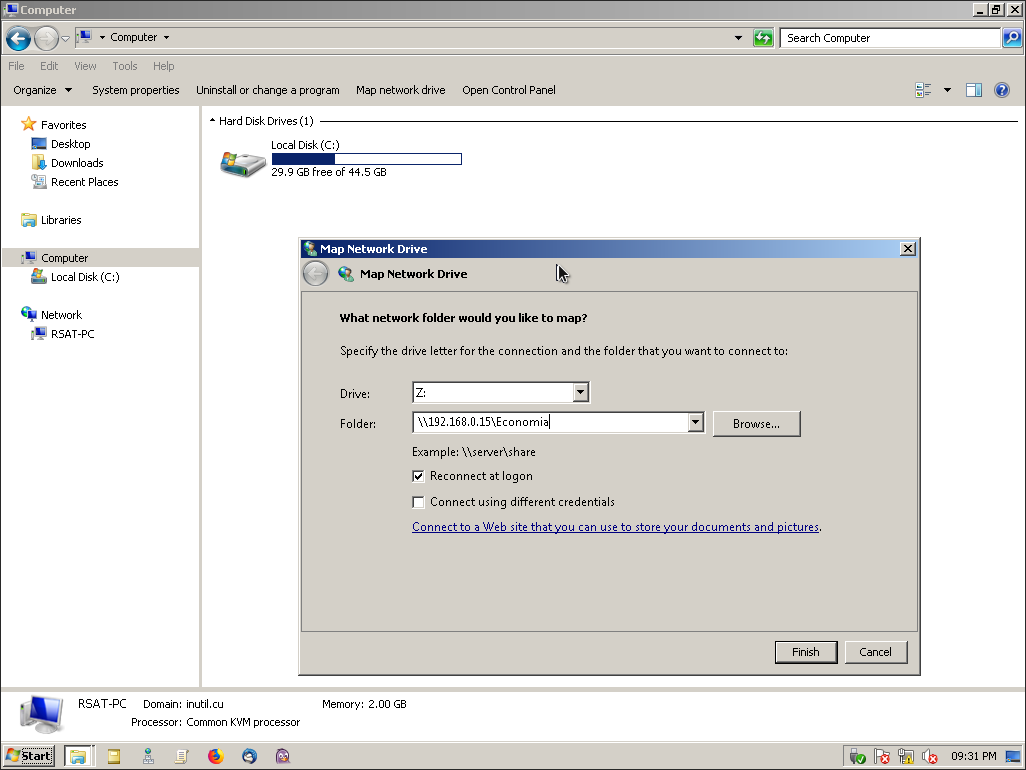Open the Connect to a Web site link
The height and width of the screenshot is (770, 1026).
(x=616, y=527)
